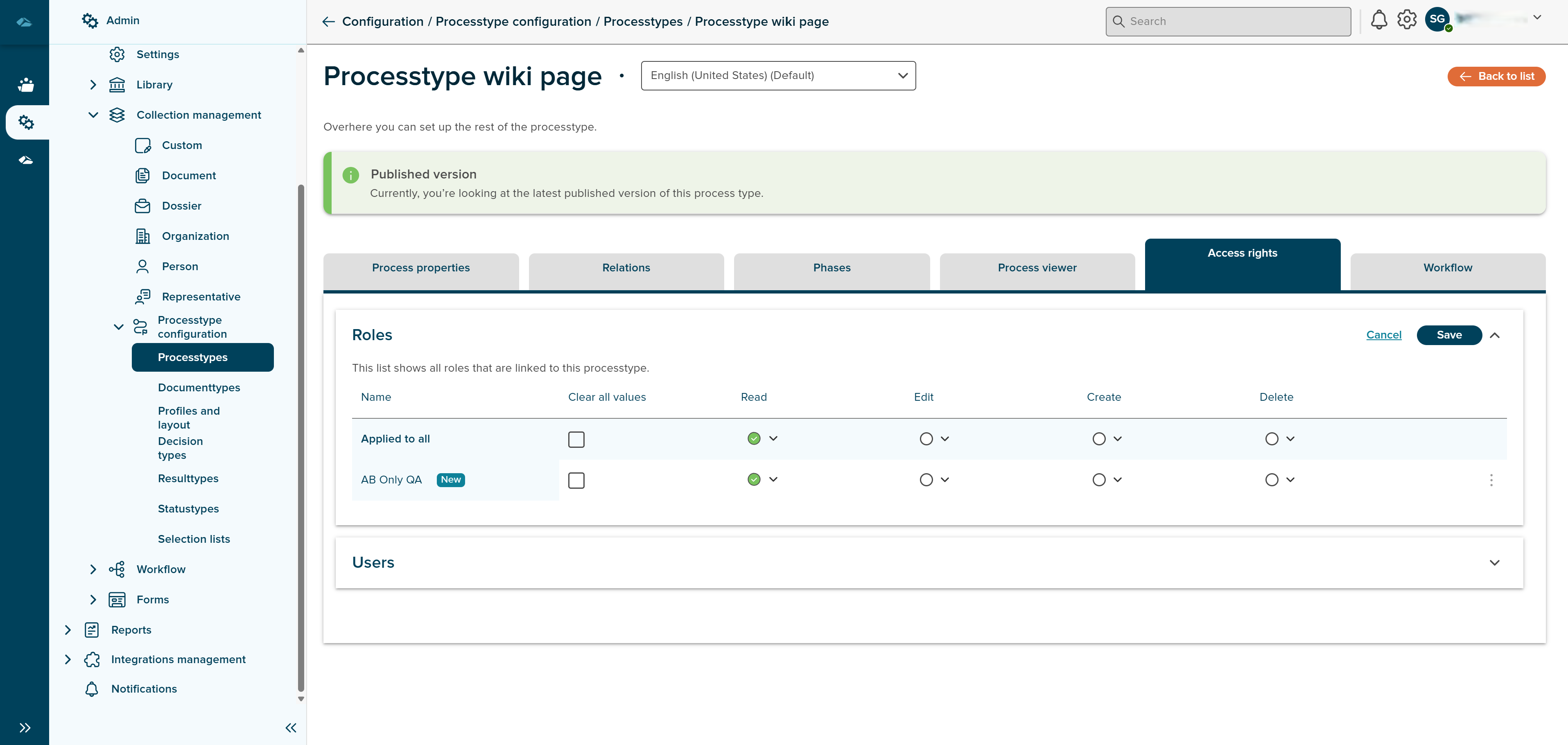
Task: Click the Search input field
Action: coord(1228,21)
